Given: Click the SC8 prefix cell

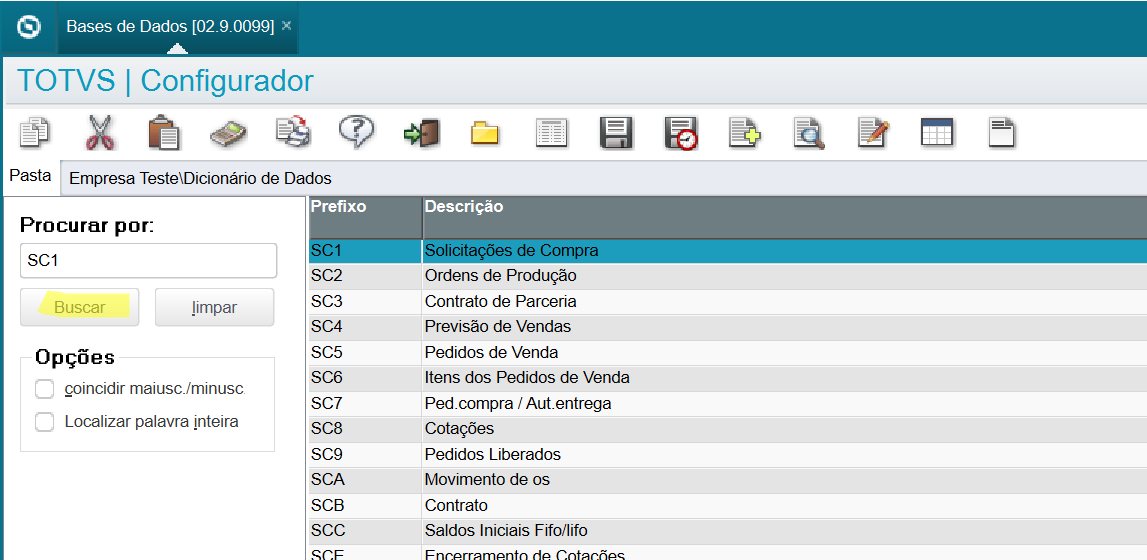Looking at the screenshot, I should 365,428.
